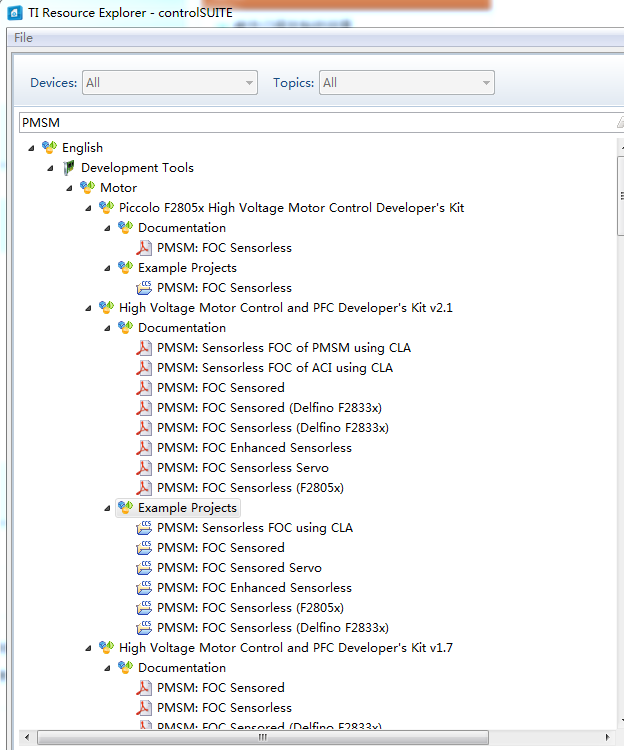Viewport: 624px width, 750px height.
Task: Click CCS icon for v2.1 FOC Sensored project
Action: coord(144,548)
